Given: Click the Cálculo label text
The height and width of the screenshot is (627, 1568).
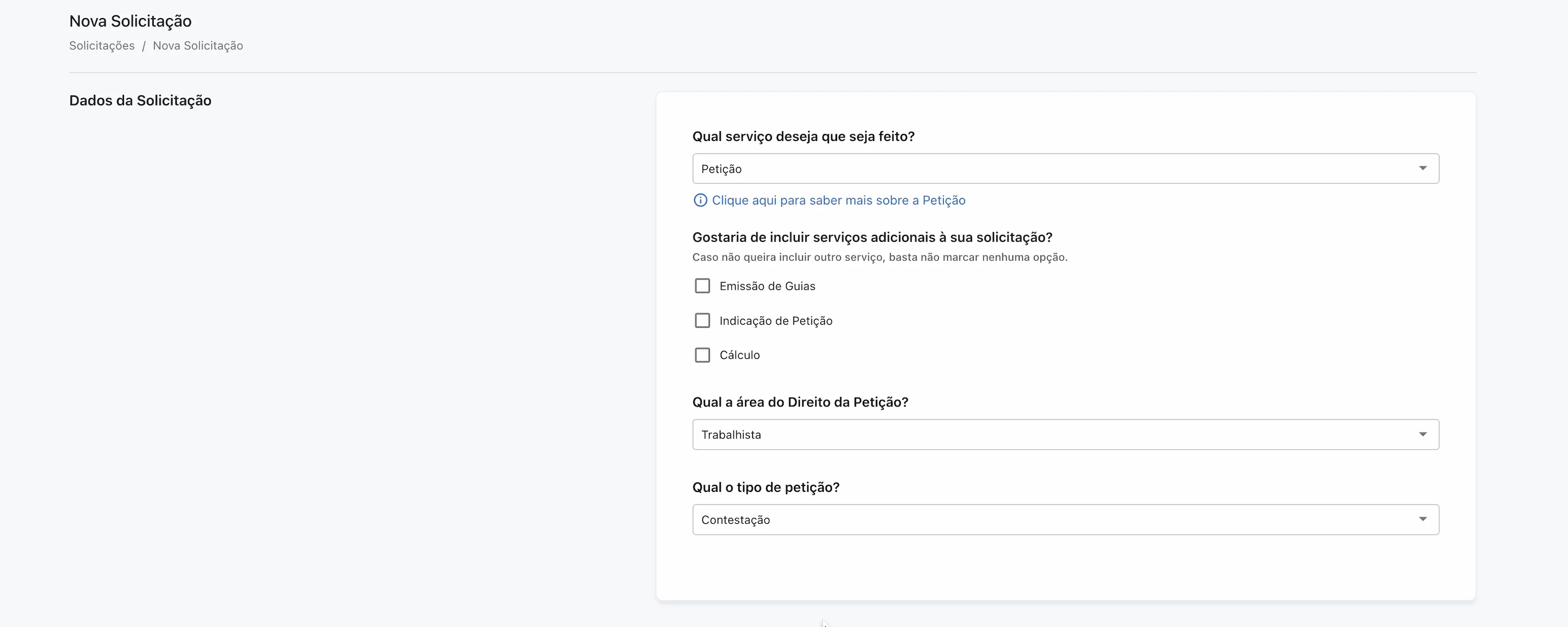Looking at the screenshot, I should click(x=740, y=355).
